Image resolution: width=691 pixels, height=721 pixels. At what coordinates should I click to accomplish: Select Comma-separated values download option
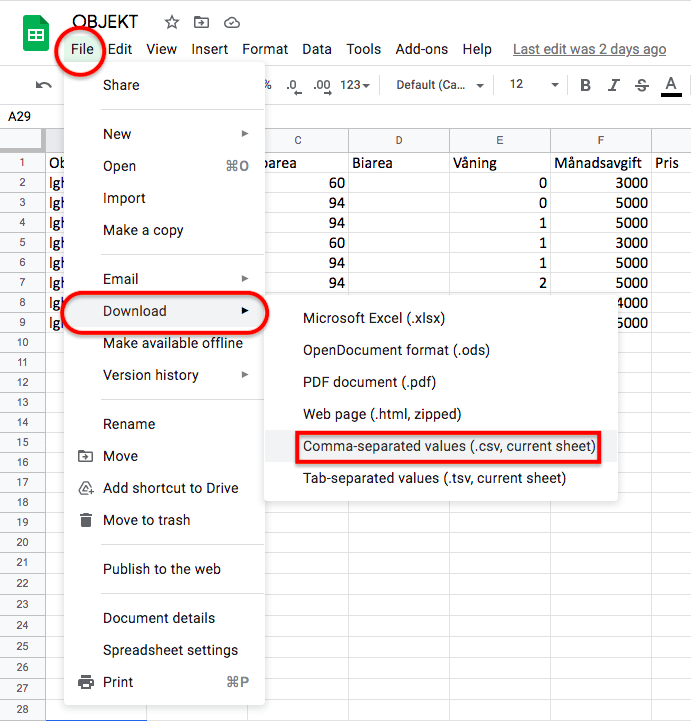(x=449, y=446)
